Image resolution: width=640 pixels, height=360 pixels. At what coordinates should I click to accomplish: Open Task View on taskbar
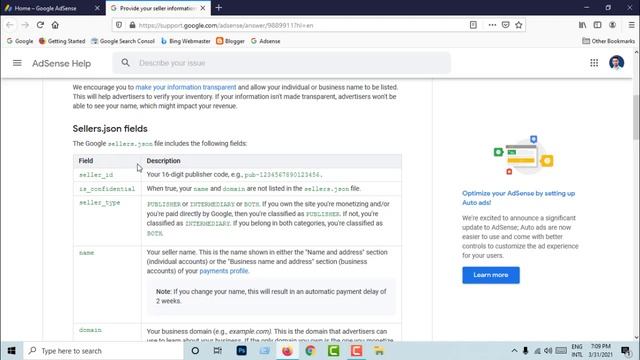[218, 351]
